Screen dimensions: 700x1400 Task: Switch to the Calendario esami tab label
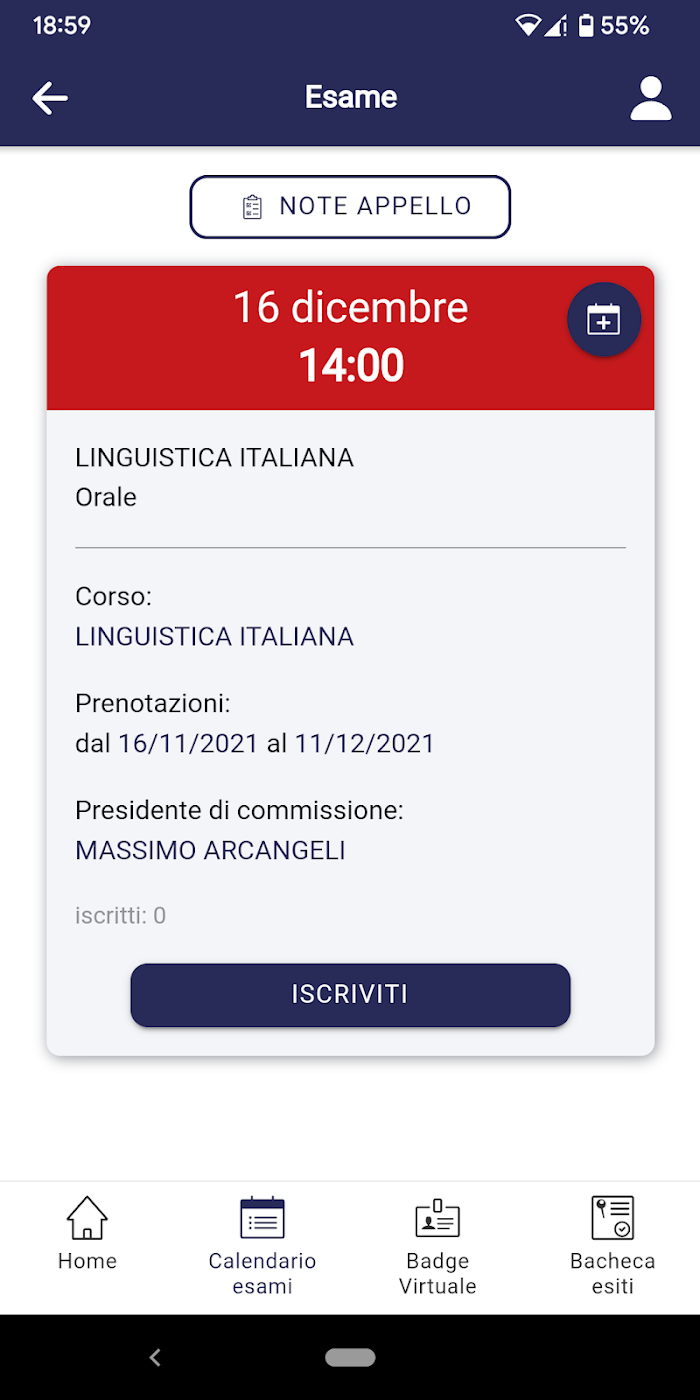point(262,1274)
